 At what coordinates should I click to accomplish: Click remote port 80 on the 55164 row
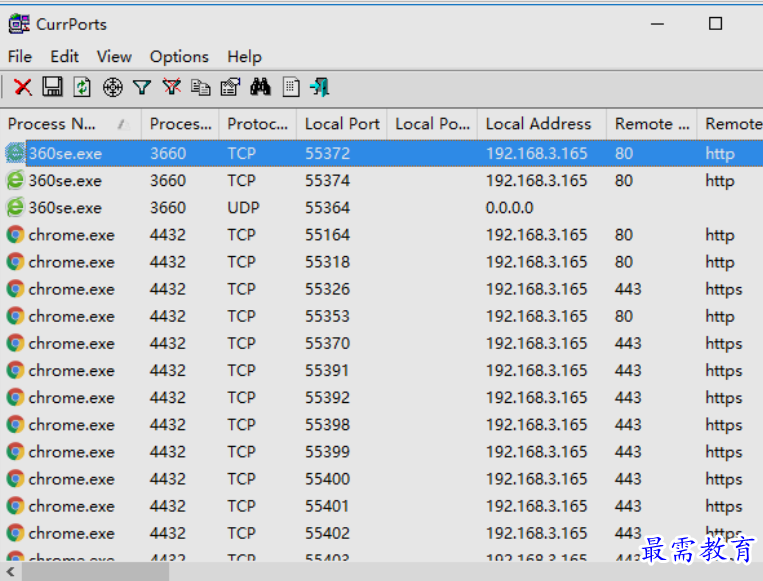click(x=623, y=235)
